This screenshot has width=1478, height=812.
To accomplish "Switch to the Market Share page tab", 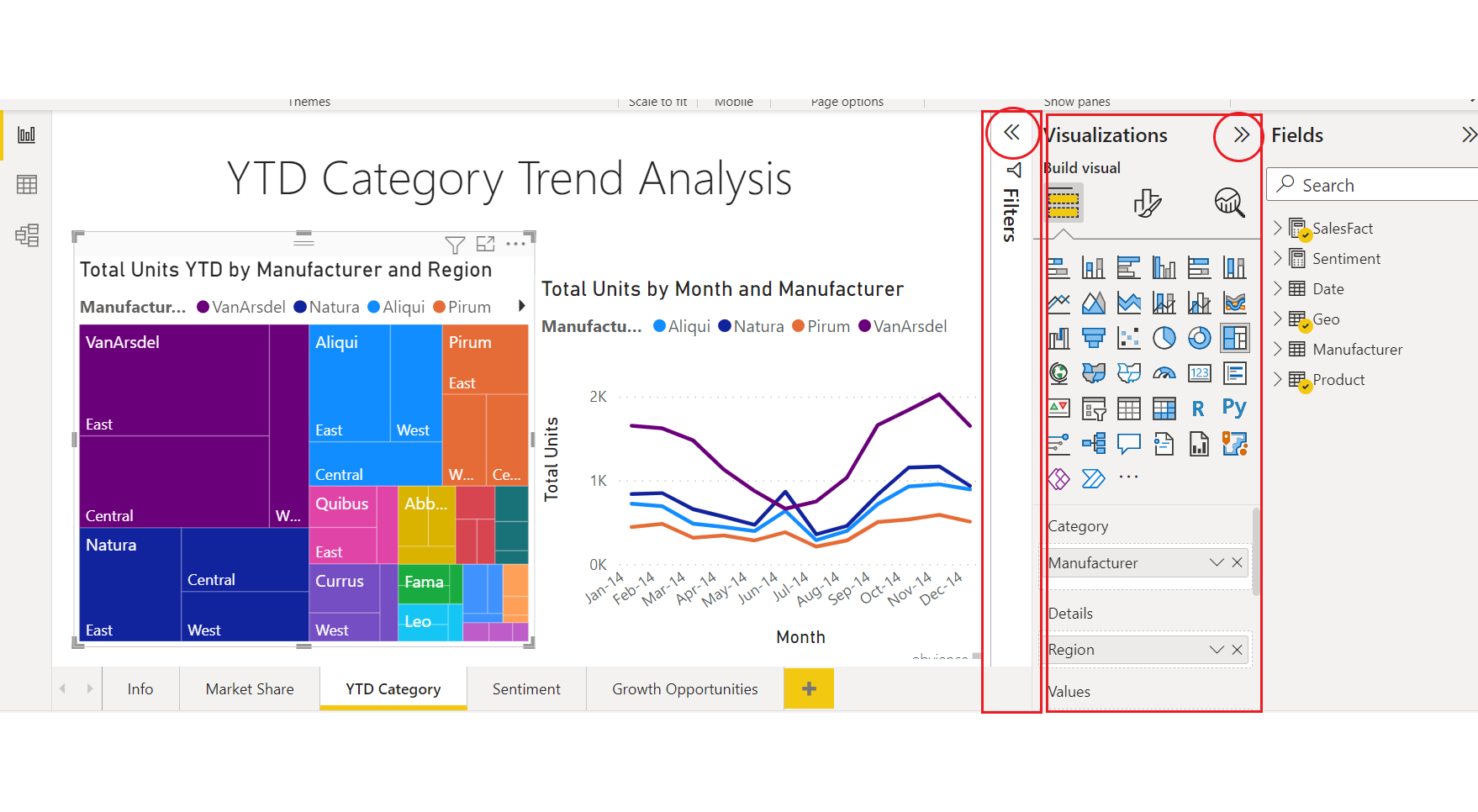I will [x=250, y=689].
